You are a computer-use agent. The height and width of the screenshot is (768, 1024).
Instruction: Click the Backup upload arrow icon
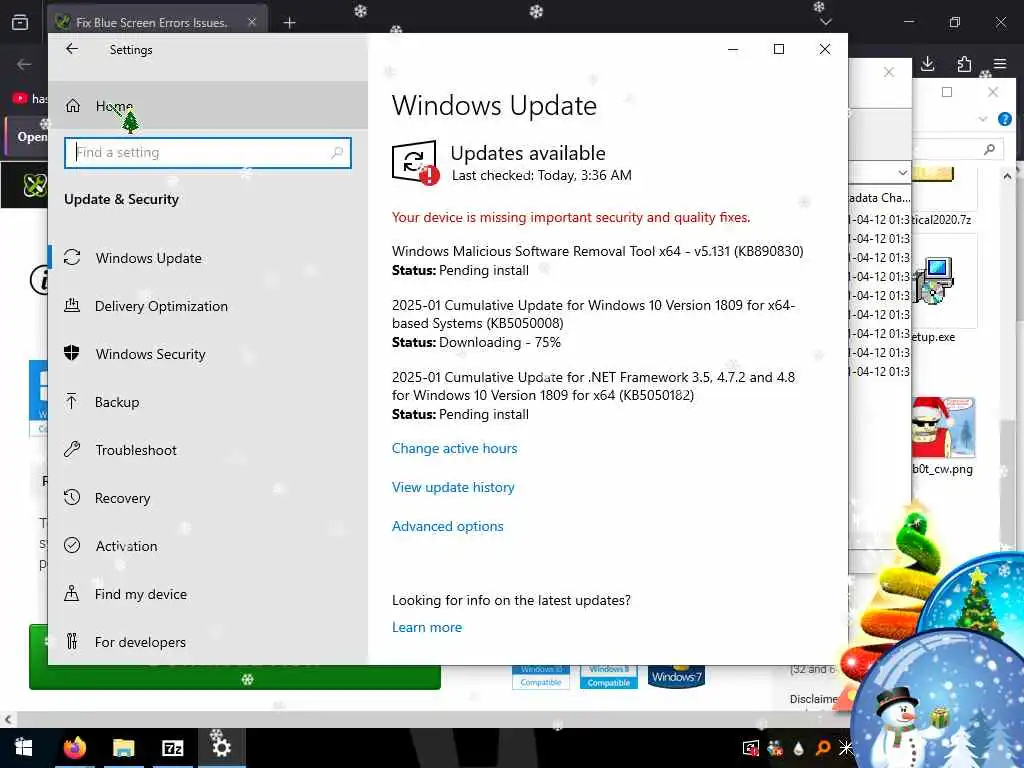click(x=72, y=401)
